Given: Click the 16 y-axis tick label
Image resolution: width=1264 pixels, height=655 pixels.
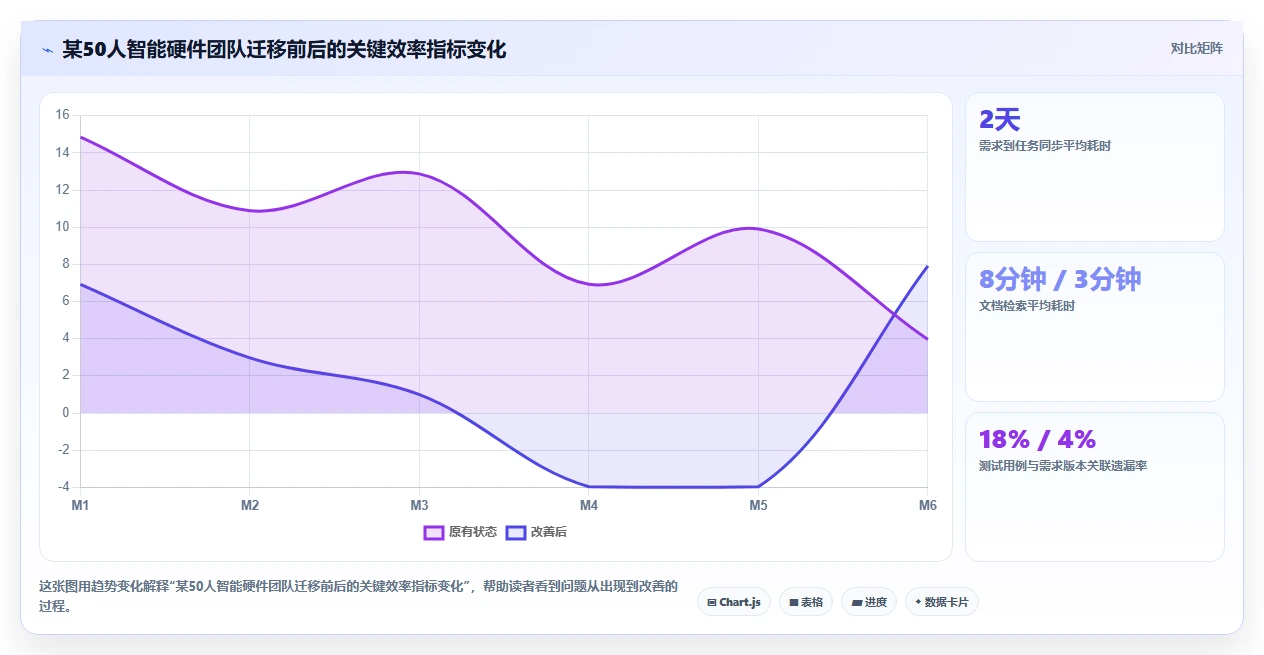Looking at the screenshot, I should (x=62, y=115).
